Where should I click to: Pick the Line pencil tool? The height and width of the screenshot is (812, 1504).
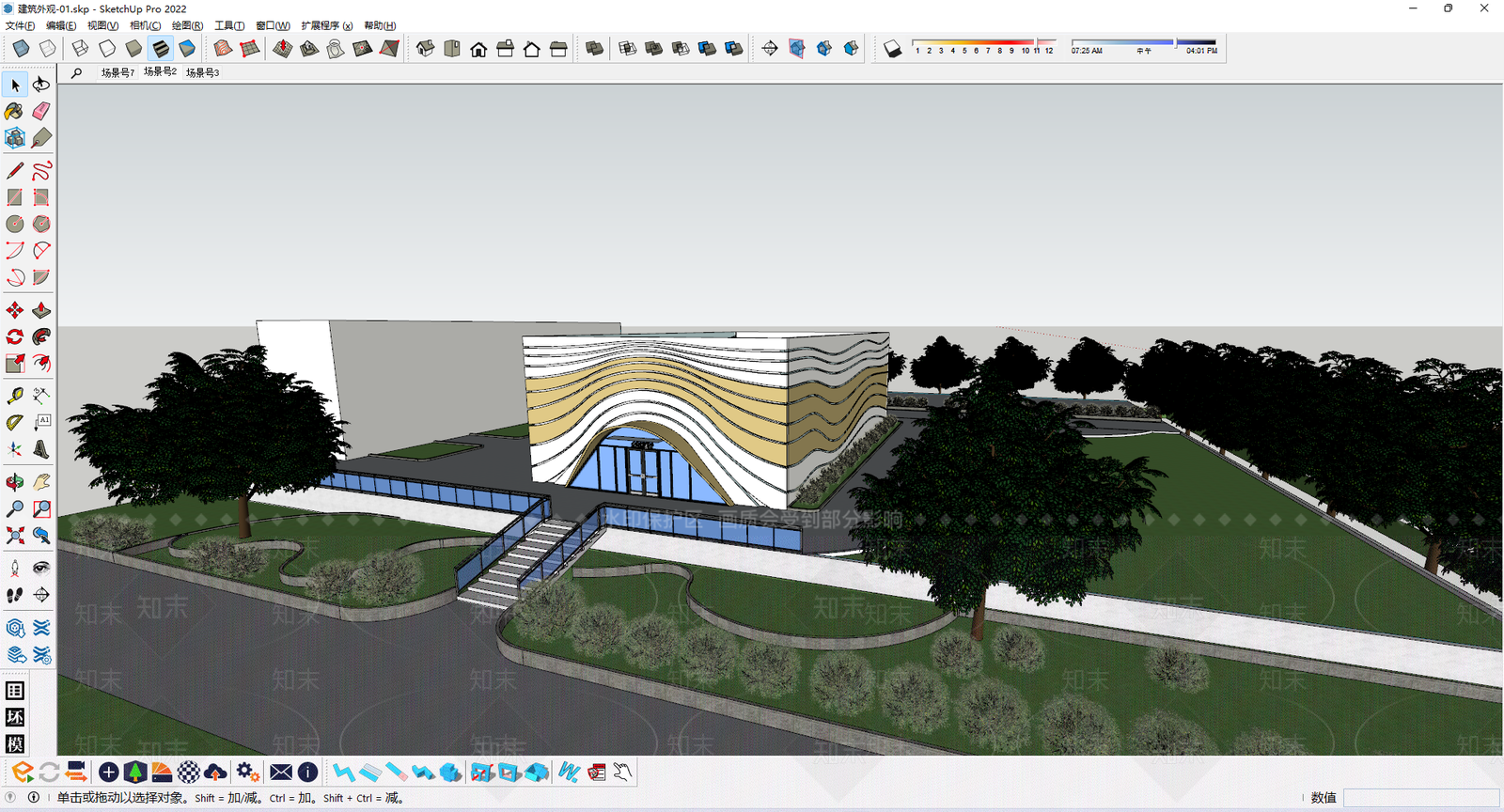point(14,171)
